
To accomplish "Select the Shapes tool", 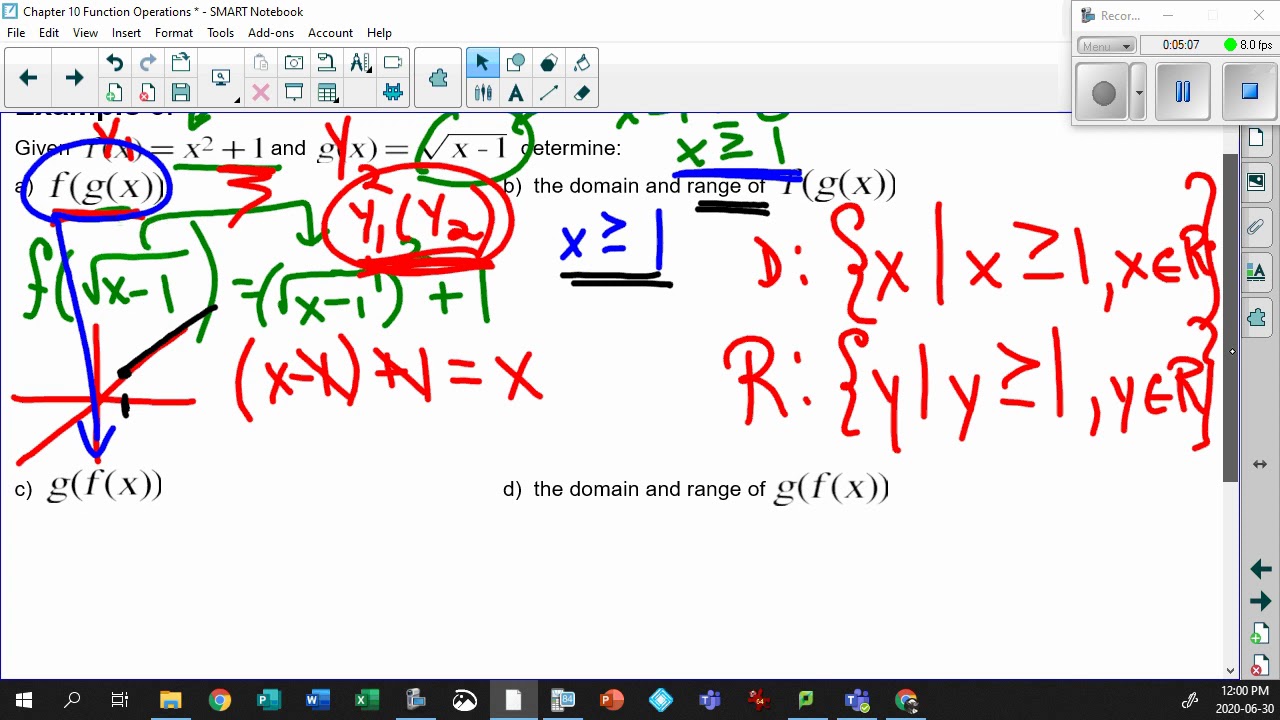I will tap(515, 63).
